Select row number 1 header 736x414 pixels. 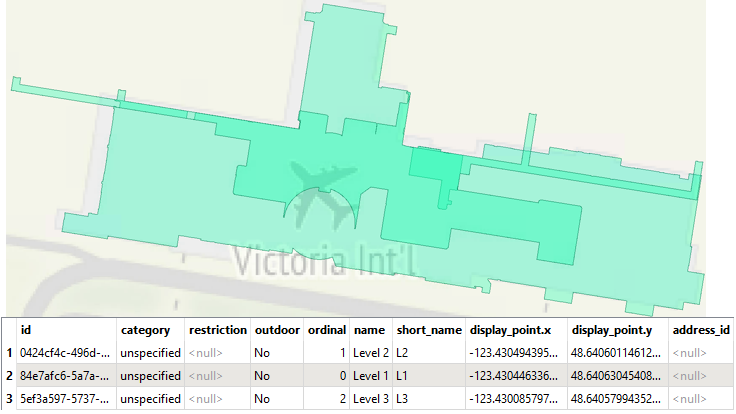point(9,353)
